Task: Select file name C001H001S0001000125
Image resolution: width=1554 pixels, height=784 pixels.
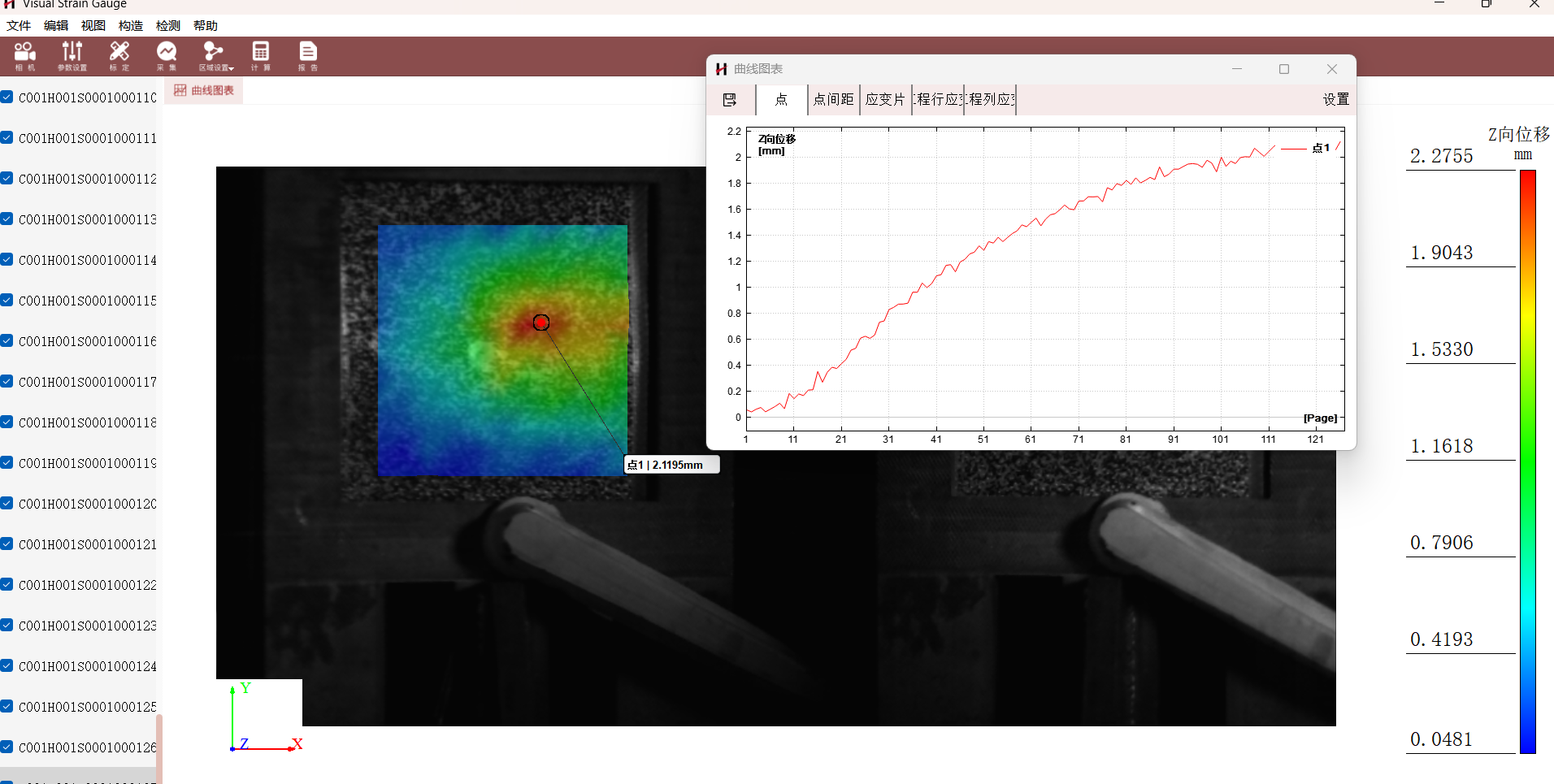Action: 88,707
